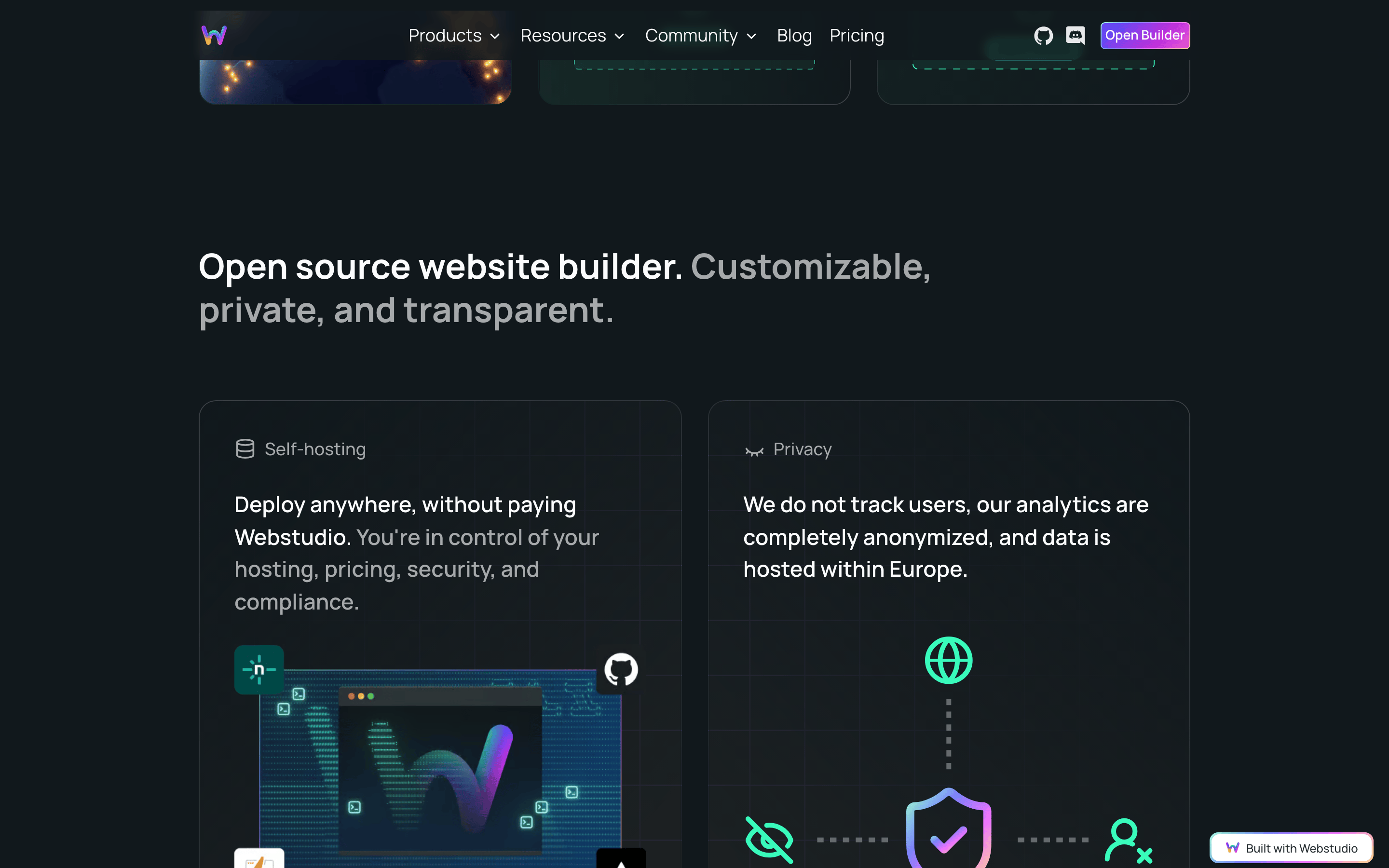Click the Netlify icon in self-hosting illustration
This screenshot has height=868, width=1389.
click(259, 669)
